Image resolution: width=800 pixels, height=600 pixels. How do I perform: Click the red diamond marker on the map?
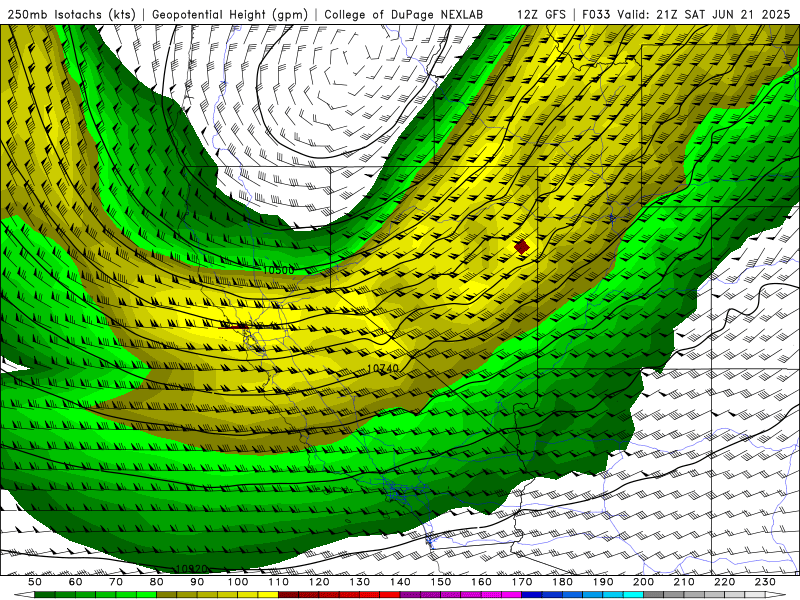521,247
